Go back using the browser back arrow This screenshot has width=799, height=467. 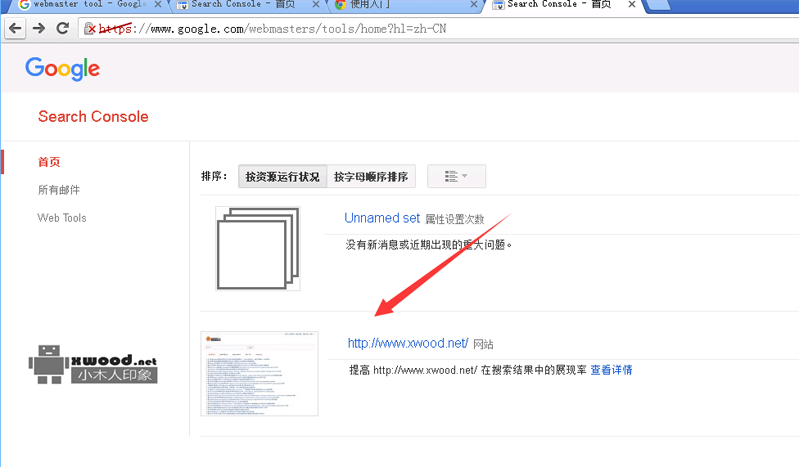[x=15, y=28]
